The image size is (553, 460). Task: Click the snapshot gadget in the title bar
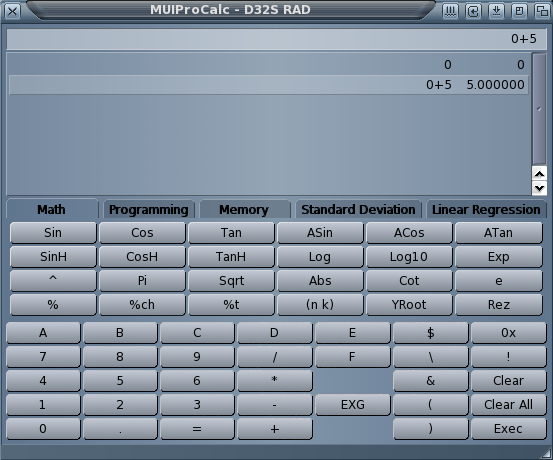[473, 11]
